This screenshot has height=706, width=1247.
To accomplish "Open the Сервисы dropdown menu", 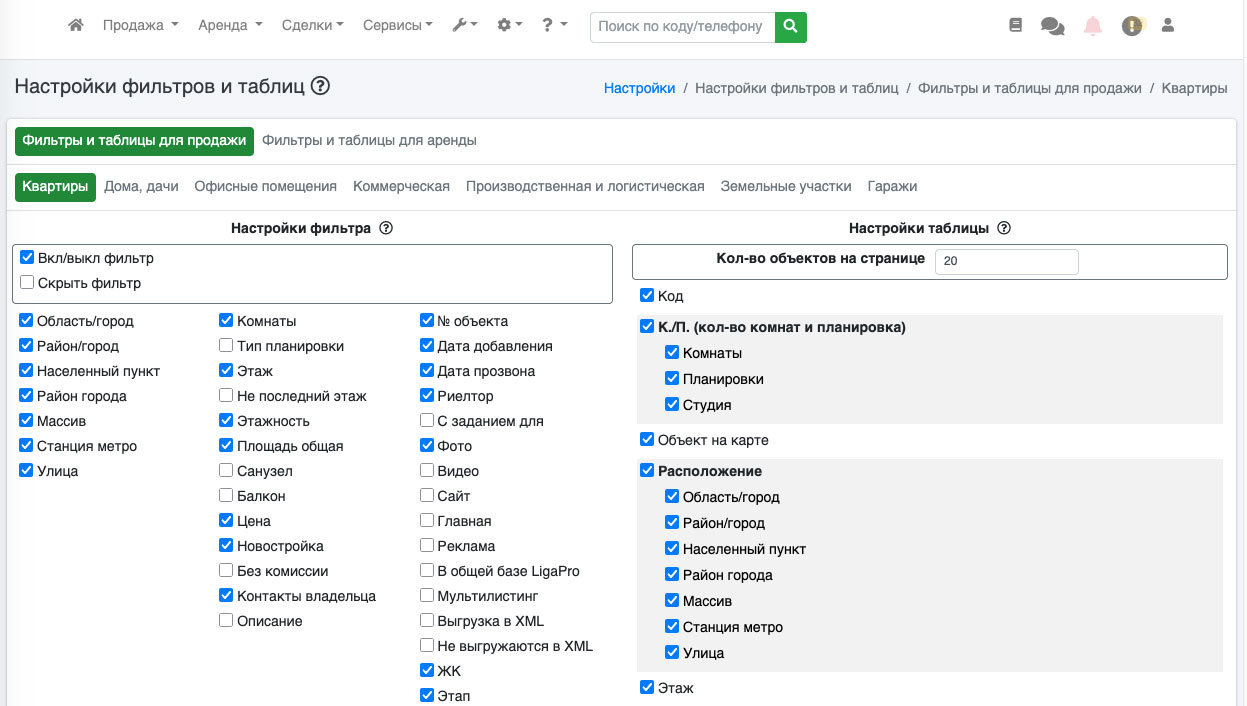I will (397, 26).
